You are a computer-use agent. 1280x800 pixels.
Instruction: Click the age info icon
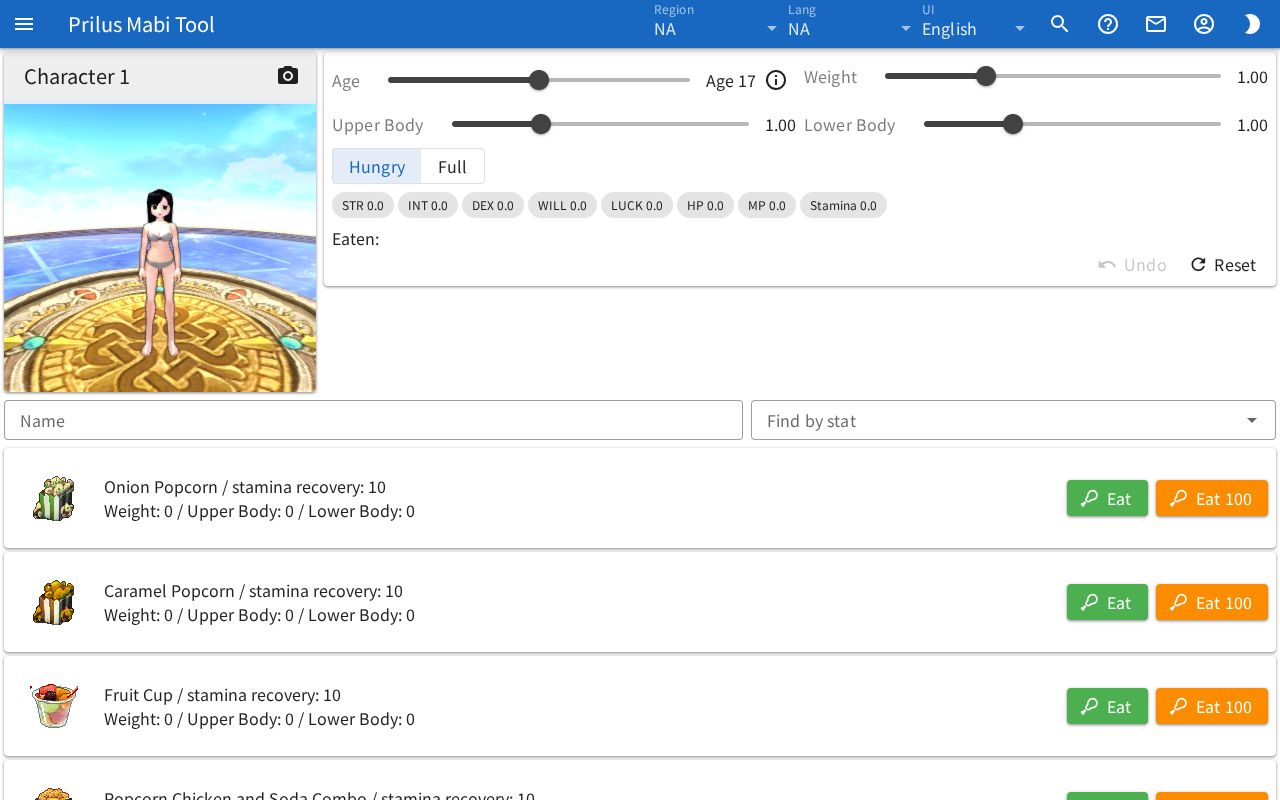pos(776,81)
